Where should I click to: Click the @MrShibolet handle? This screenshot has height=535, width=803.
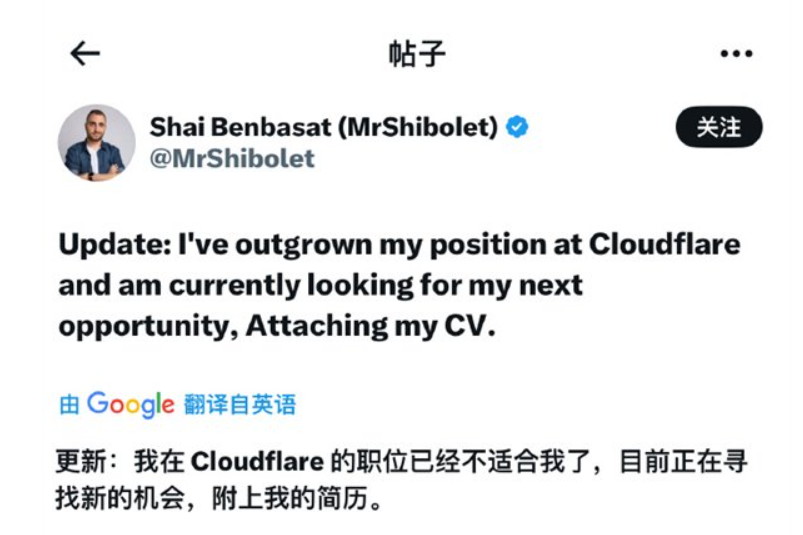click(232, 158)
